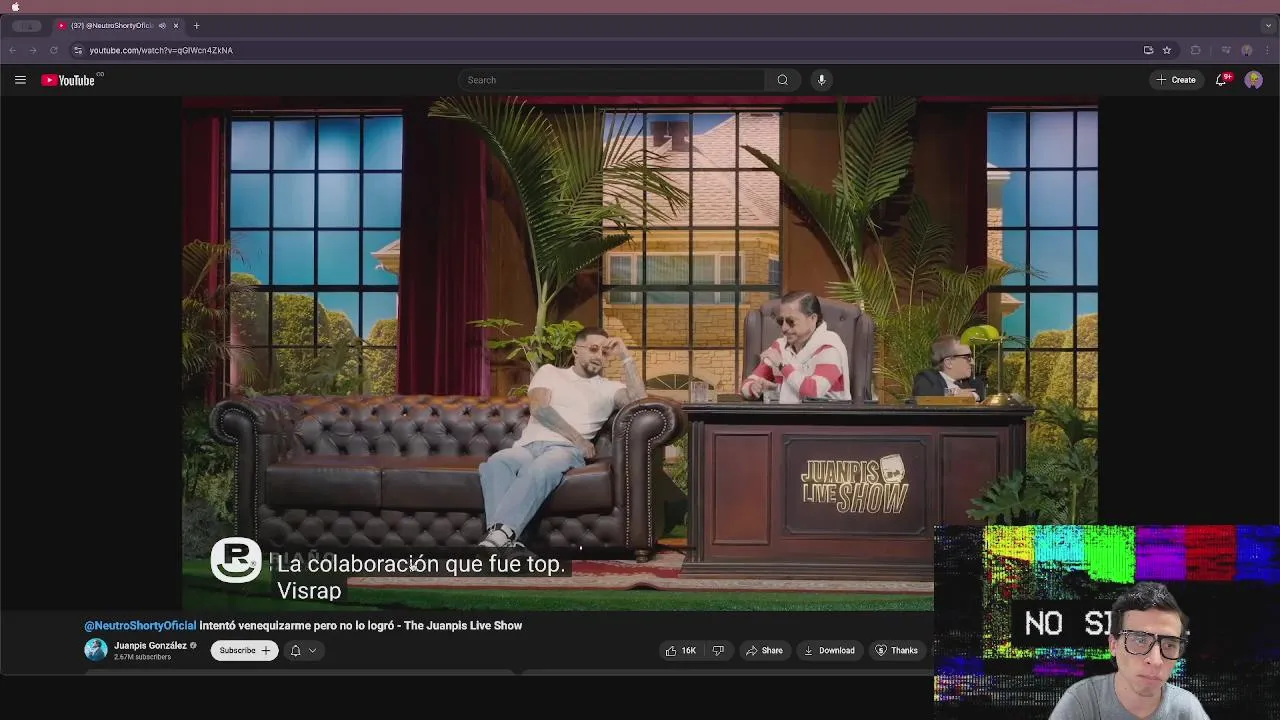
Task: Open the Create button
Action: point(1176,80)
